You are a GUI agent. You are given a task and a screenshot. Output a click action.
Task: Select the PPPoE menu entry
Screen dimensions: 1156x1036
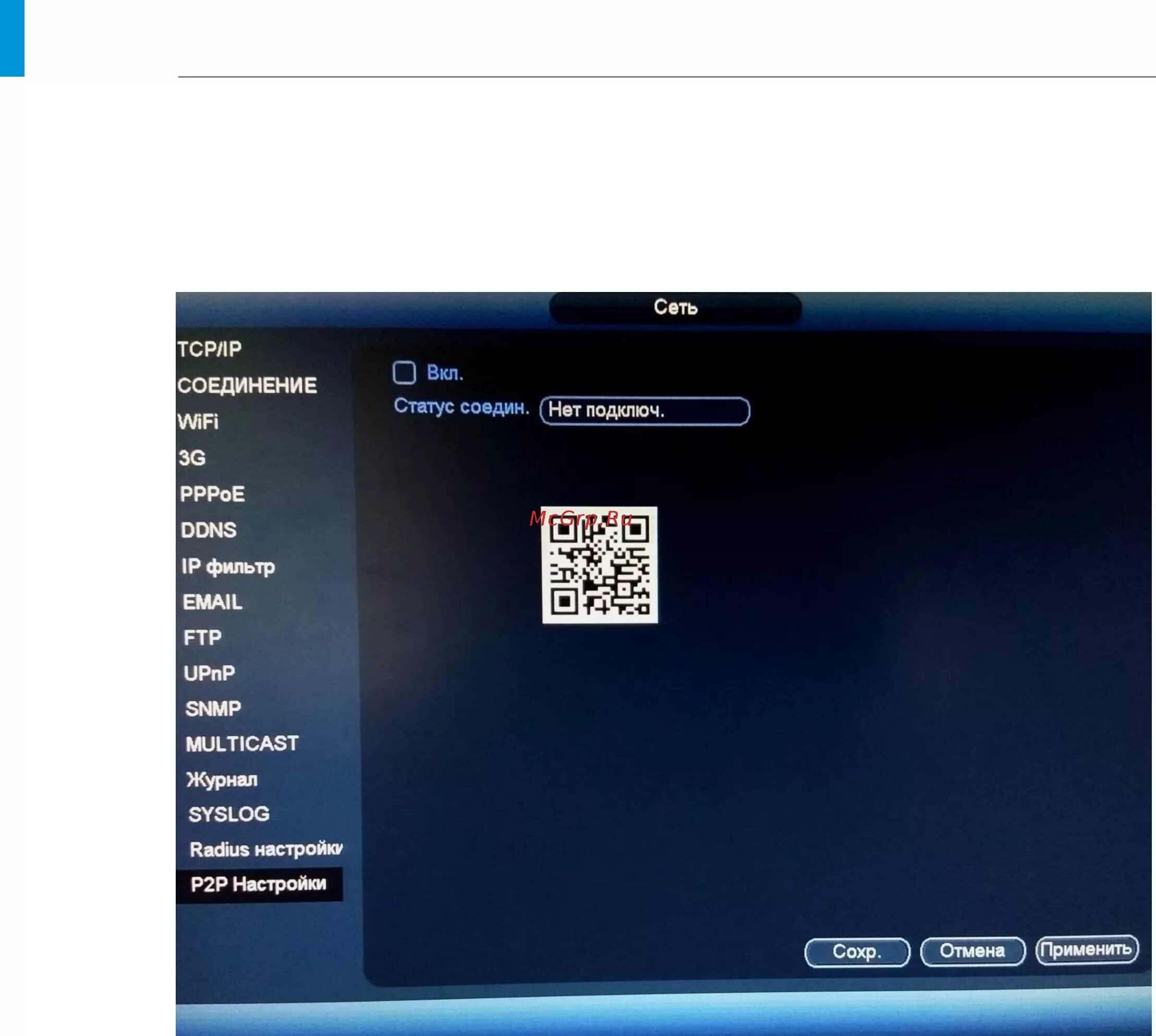[212, 494]
